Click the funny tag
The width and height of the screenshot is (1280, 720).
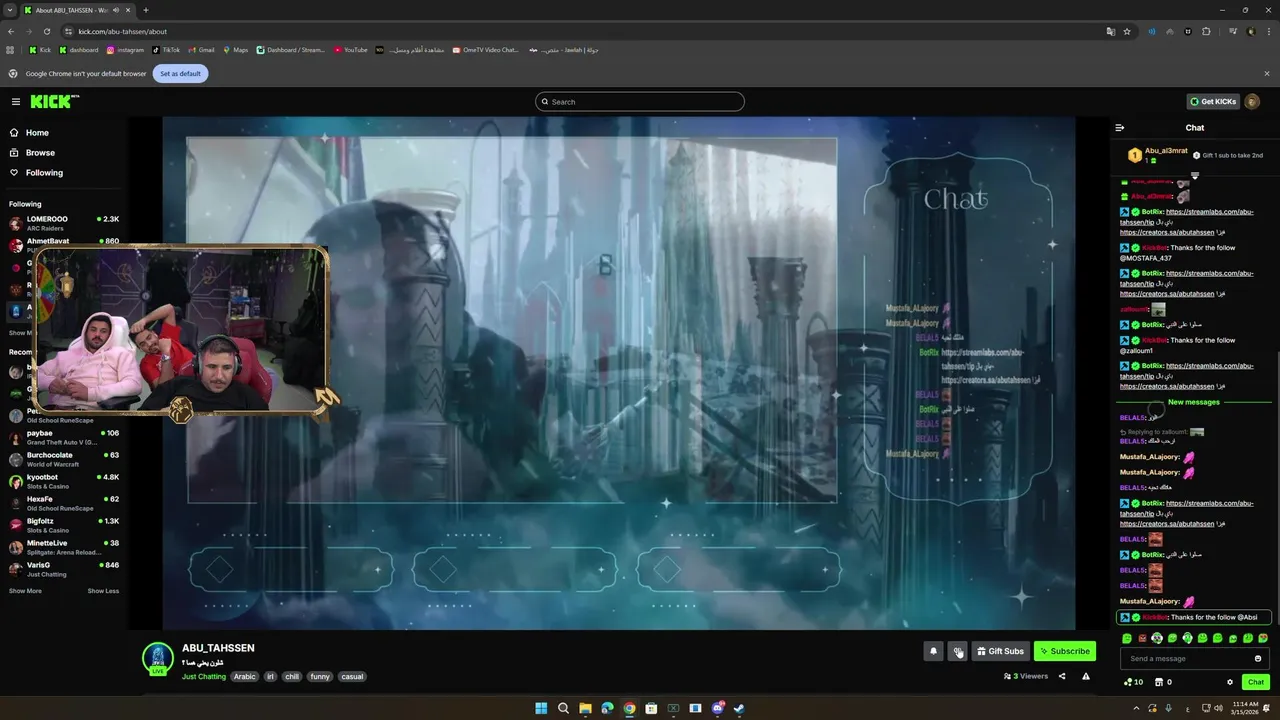(x=320, y=677)
